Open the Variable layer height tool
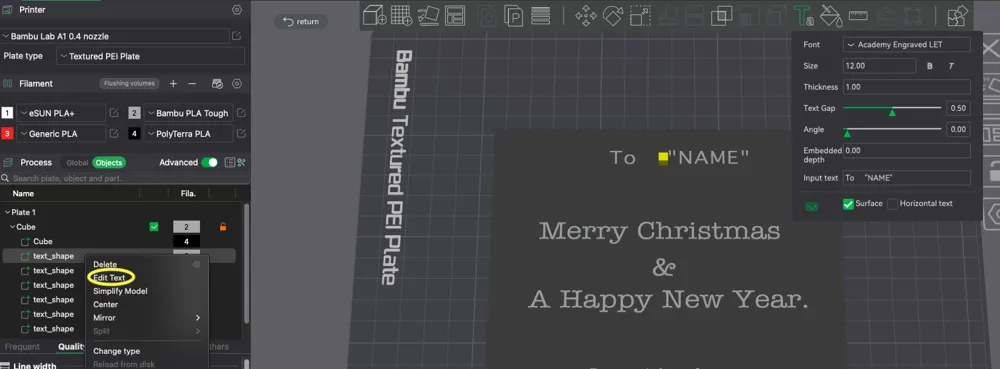 [x=540, y=15]
